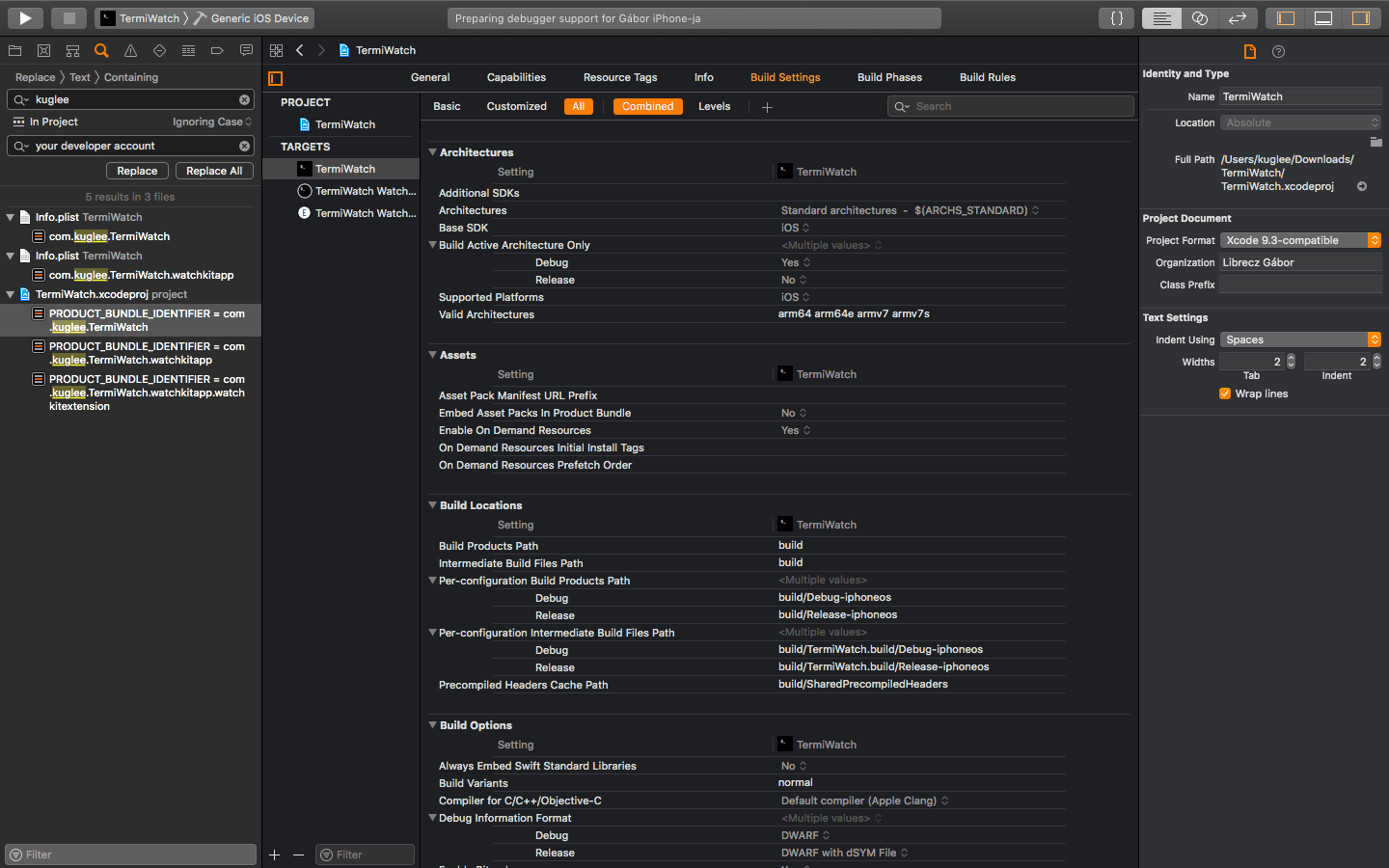Open the Report navigator icon

tap(246, 50)
